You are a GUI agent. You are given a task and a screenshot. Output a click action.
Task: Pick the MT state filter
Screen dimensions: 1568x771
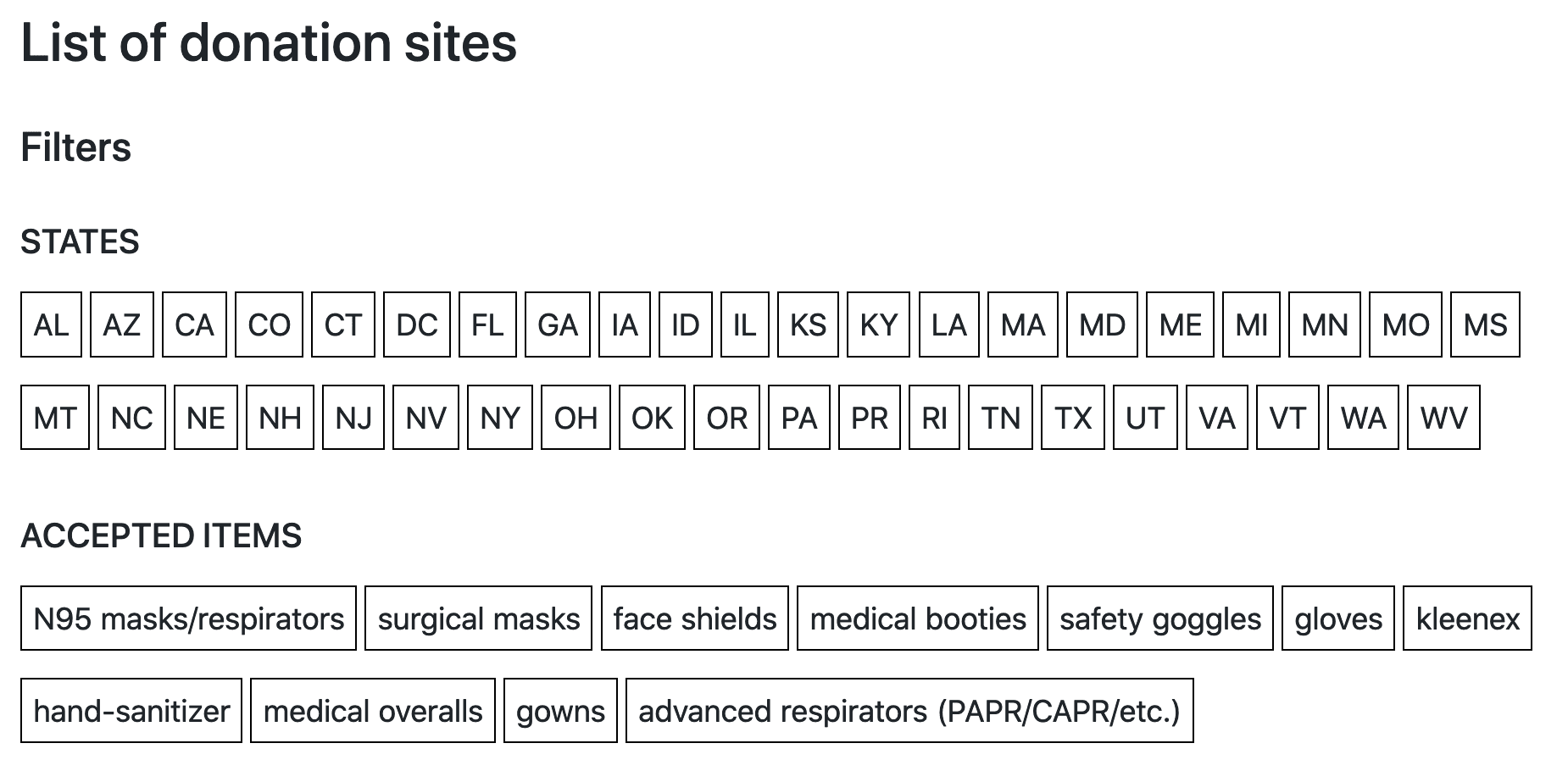(x=55, y=418)
